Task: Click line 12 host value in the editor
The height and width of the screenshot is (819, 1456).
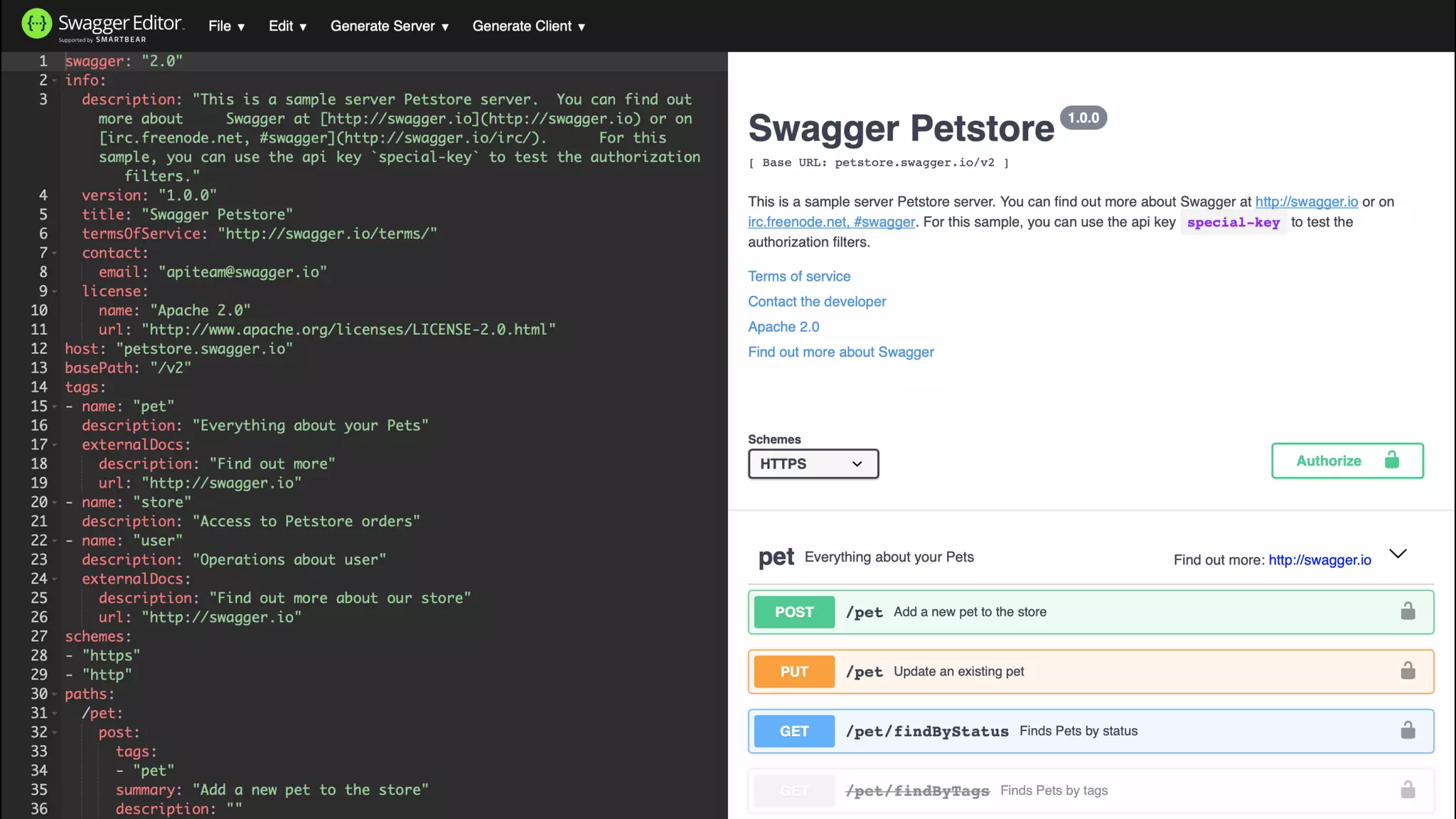Action: 204,349
